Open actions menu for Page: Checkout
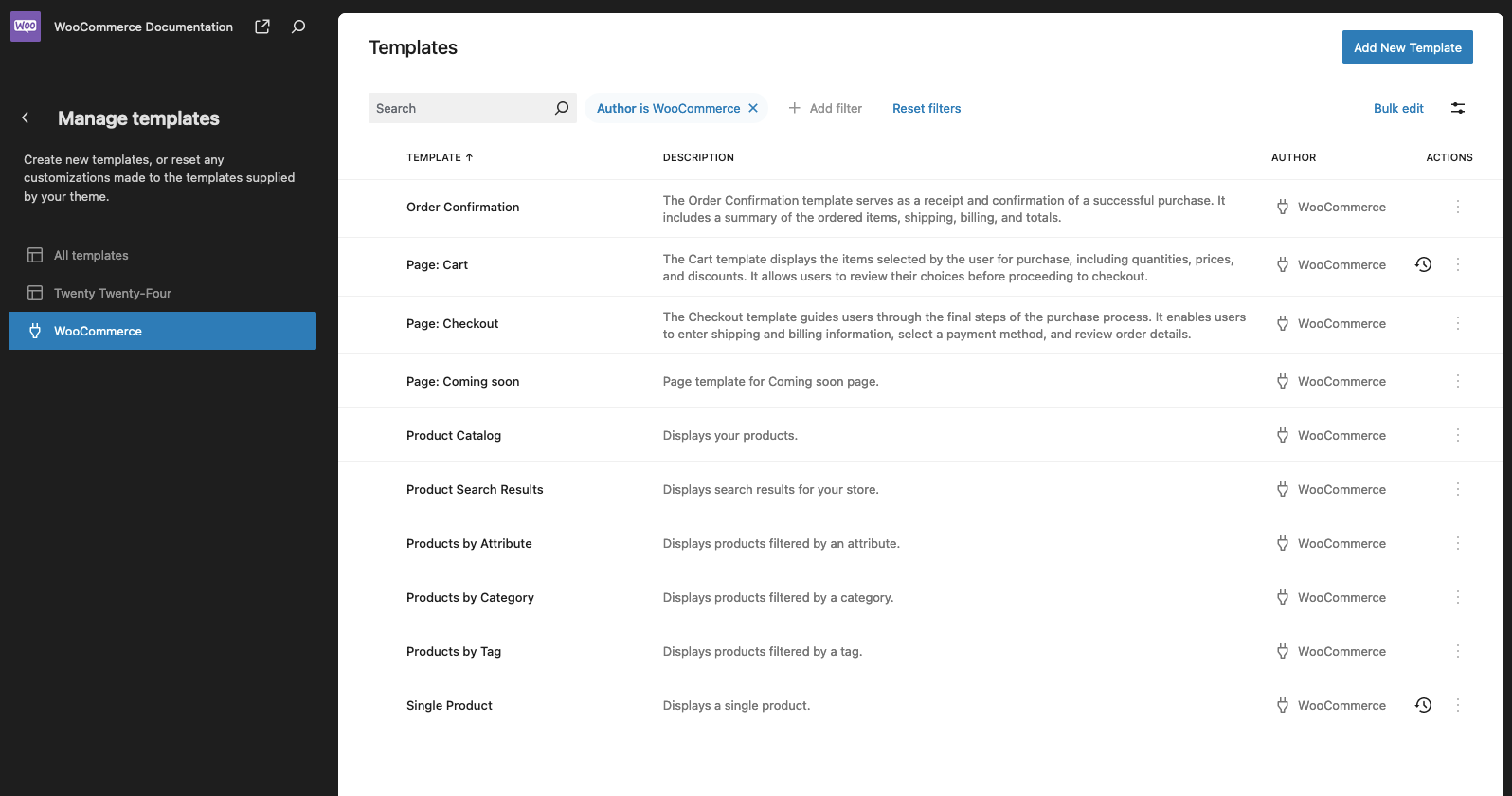The height and width of the screenshot is (796, 1512). (1458, 323)
